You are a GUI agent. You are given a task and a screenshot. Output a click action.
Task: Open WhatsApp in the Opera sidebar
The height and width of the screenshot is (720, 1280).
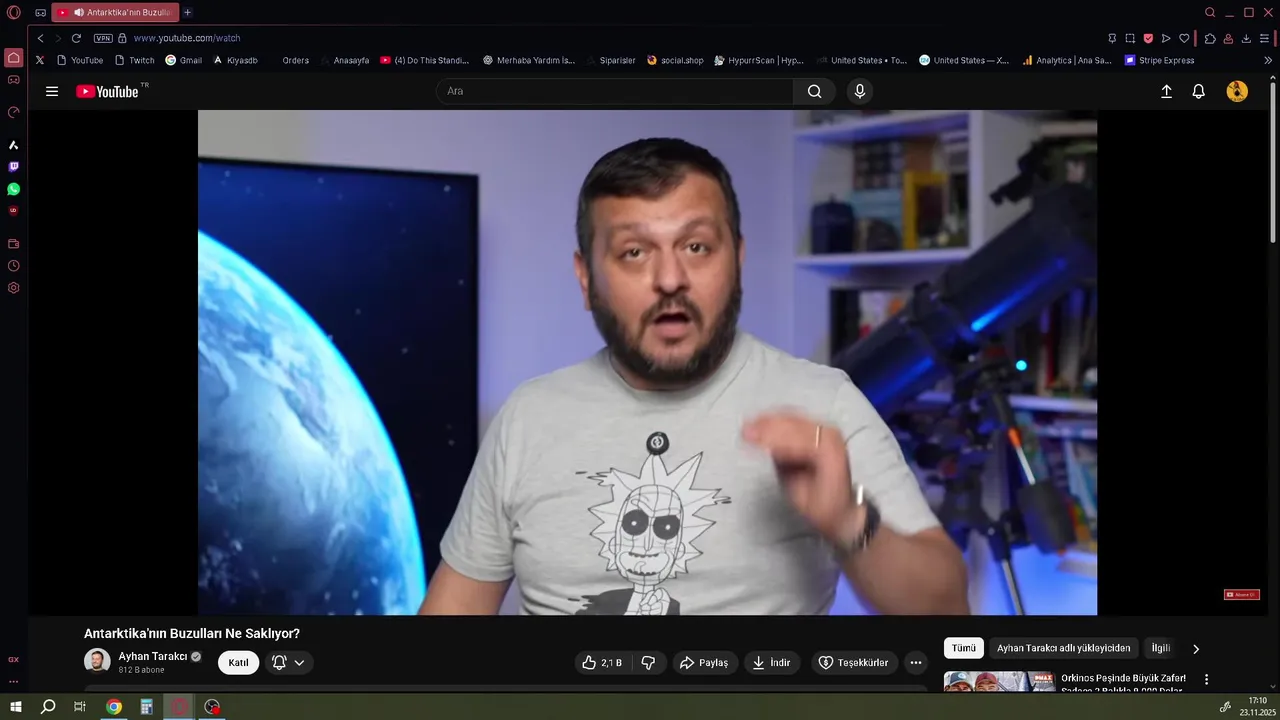[13, 189]
